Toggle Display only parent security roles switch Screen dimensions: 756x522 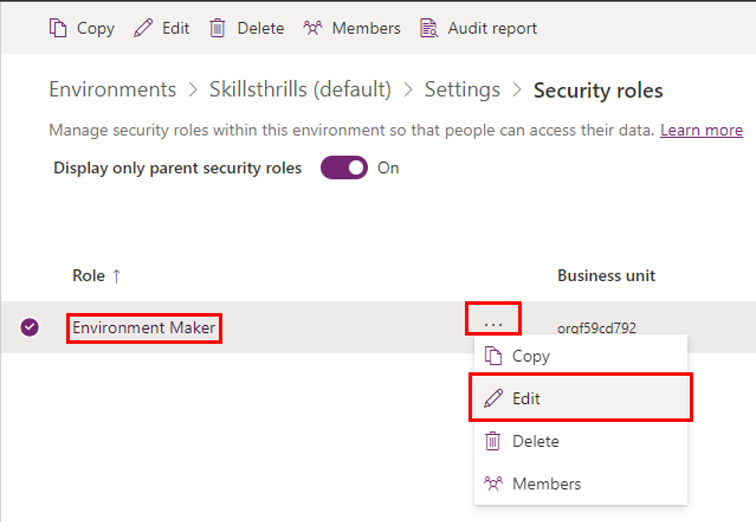point(344,168)
